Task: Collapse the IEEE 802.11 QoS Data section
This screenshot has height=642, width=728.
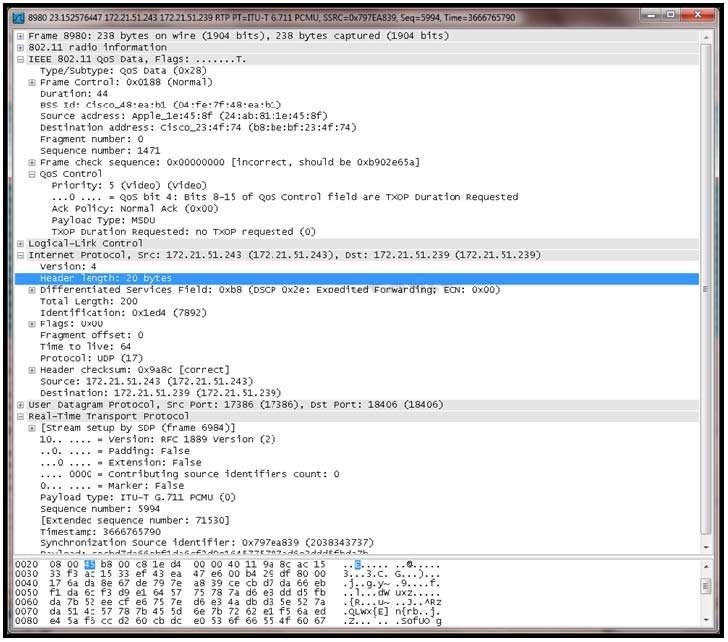Action: click(21, 59)
